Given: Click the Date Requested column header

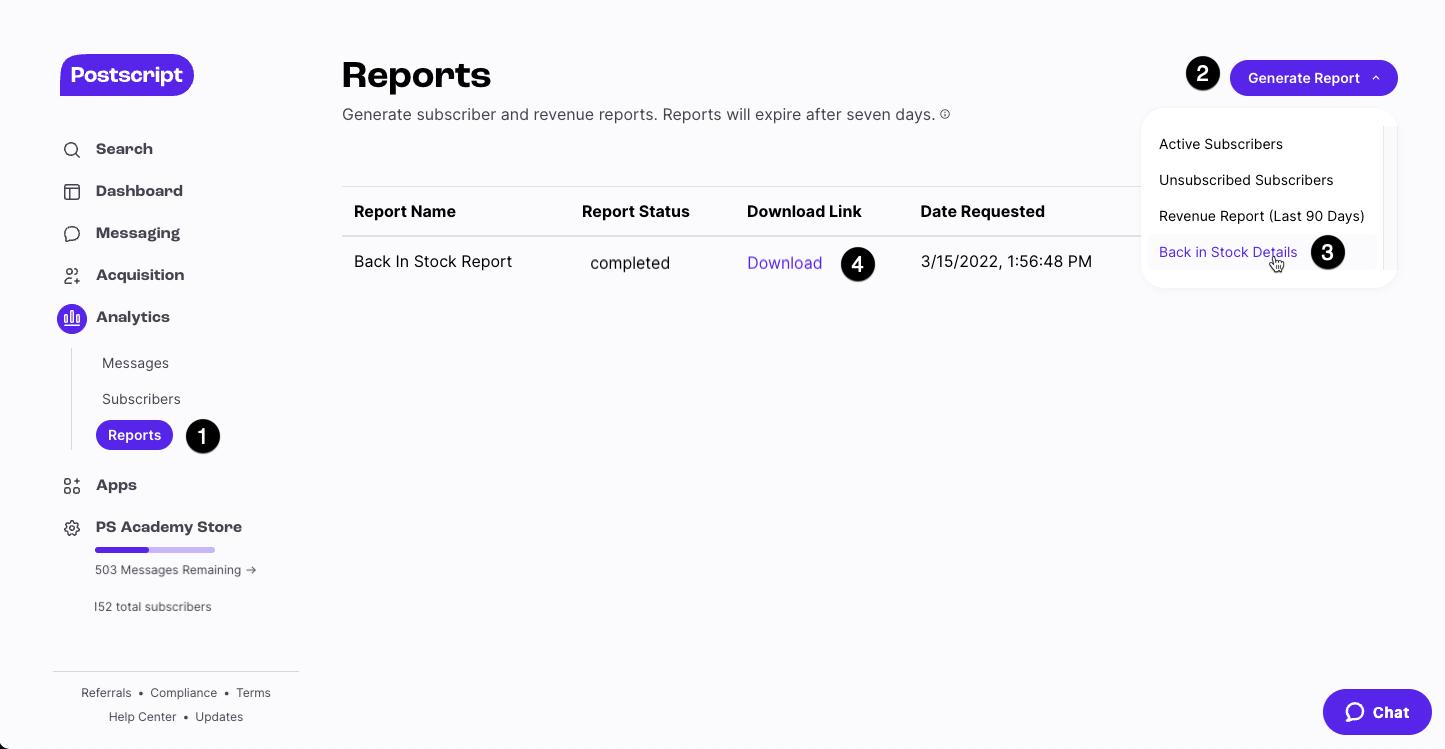Looking at the screenshot, I should click(x=983, y=212).
